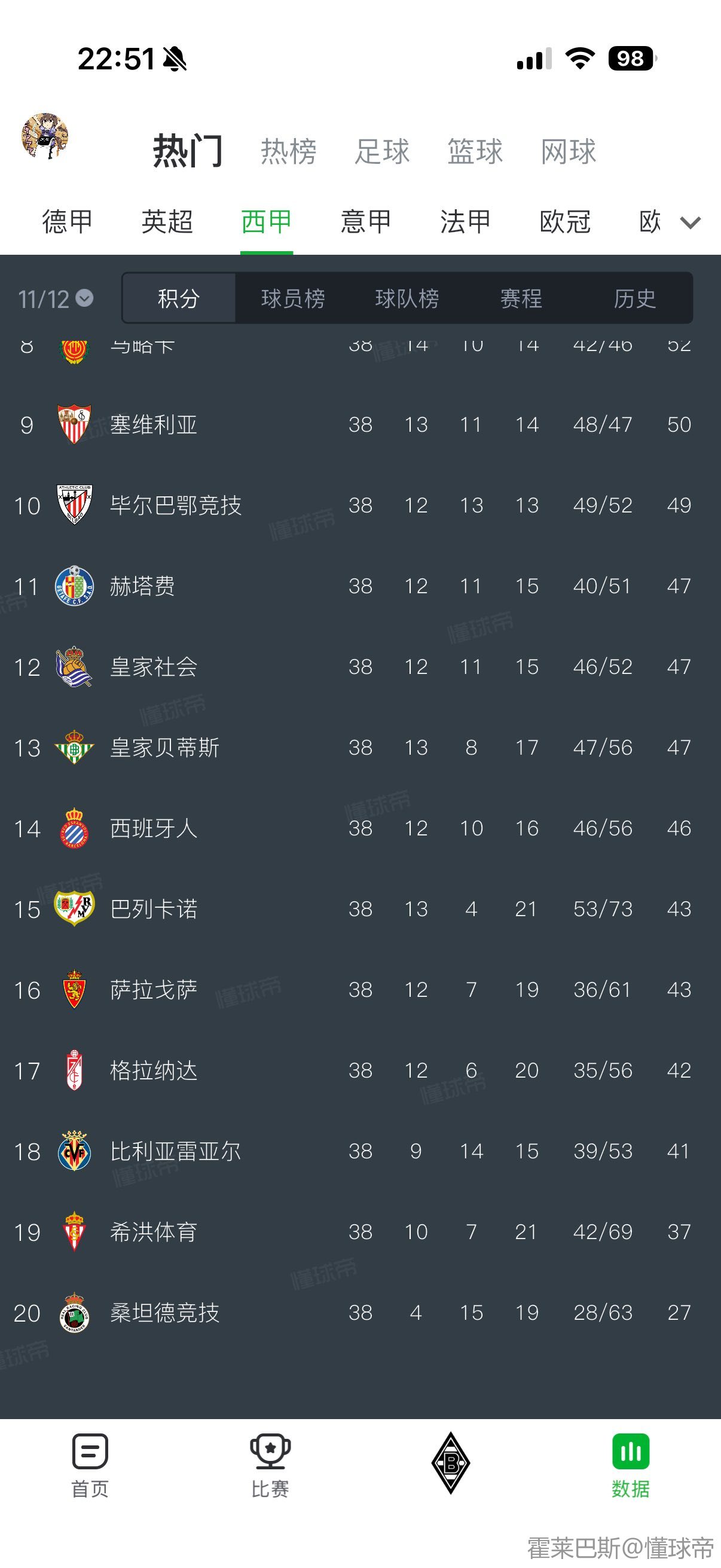Open the Real Sociedad crest
Image resolution: width=721 pixels, height=1568 pixels.
tap(74, 667)
